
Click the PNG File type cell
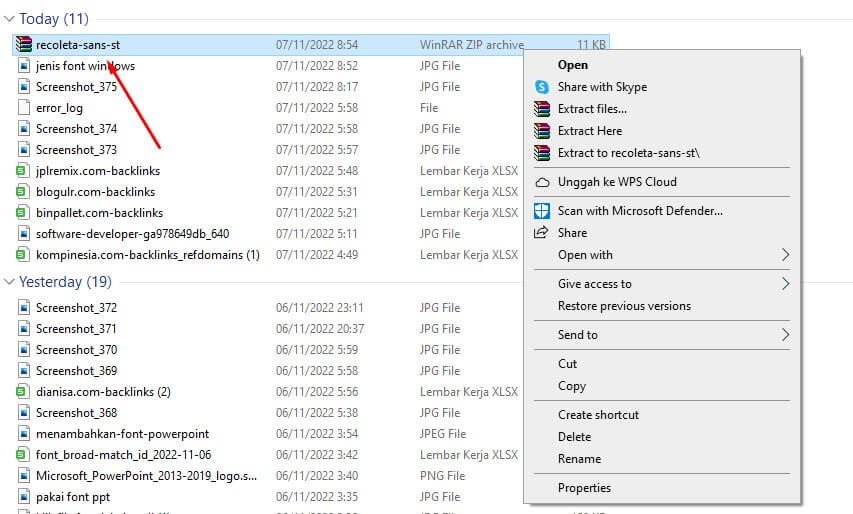pyautogui.click(x=442, y=476)
